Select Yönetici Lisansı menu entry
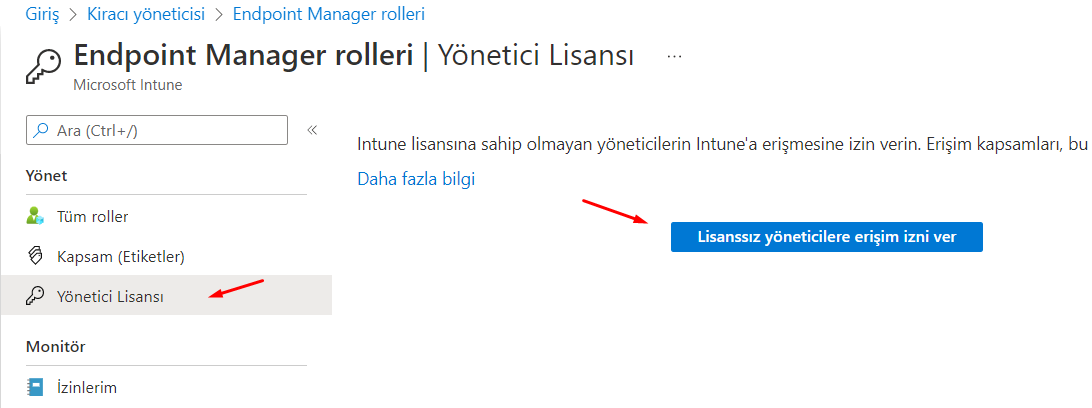The height and width of the screenshot is (408, 1092). [110, 297]
